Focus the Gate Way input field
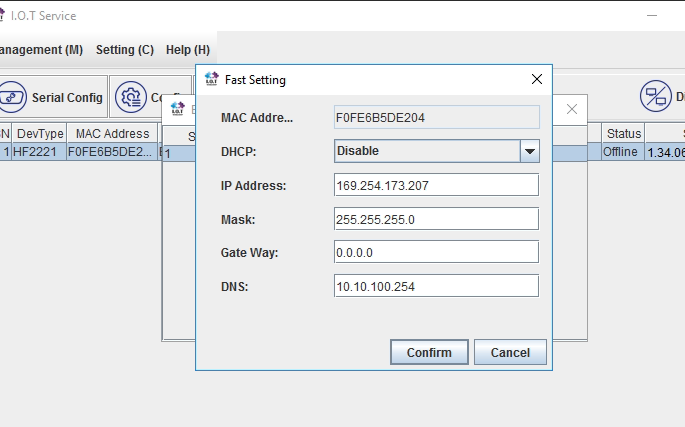The height and width of the screenshot is (427, 685). click(436, 252)
